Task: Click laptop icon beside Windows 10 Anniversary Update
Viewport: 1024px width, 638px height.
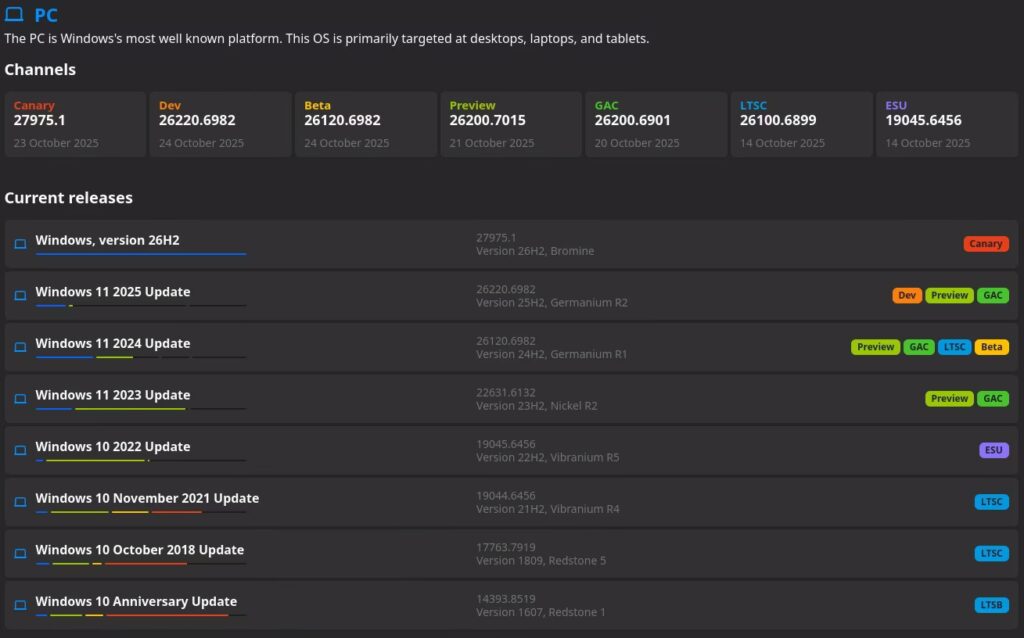Action: point(20,605)
